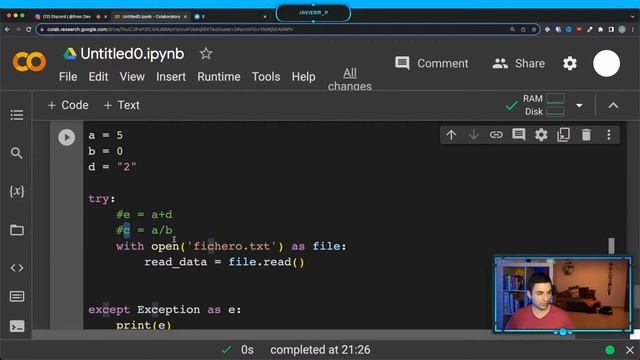Click the commented line '#e = a+d'

point(144,215)
